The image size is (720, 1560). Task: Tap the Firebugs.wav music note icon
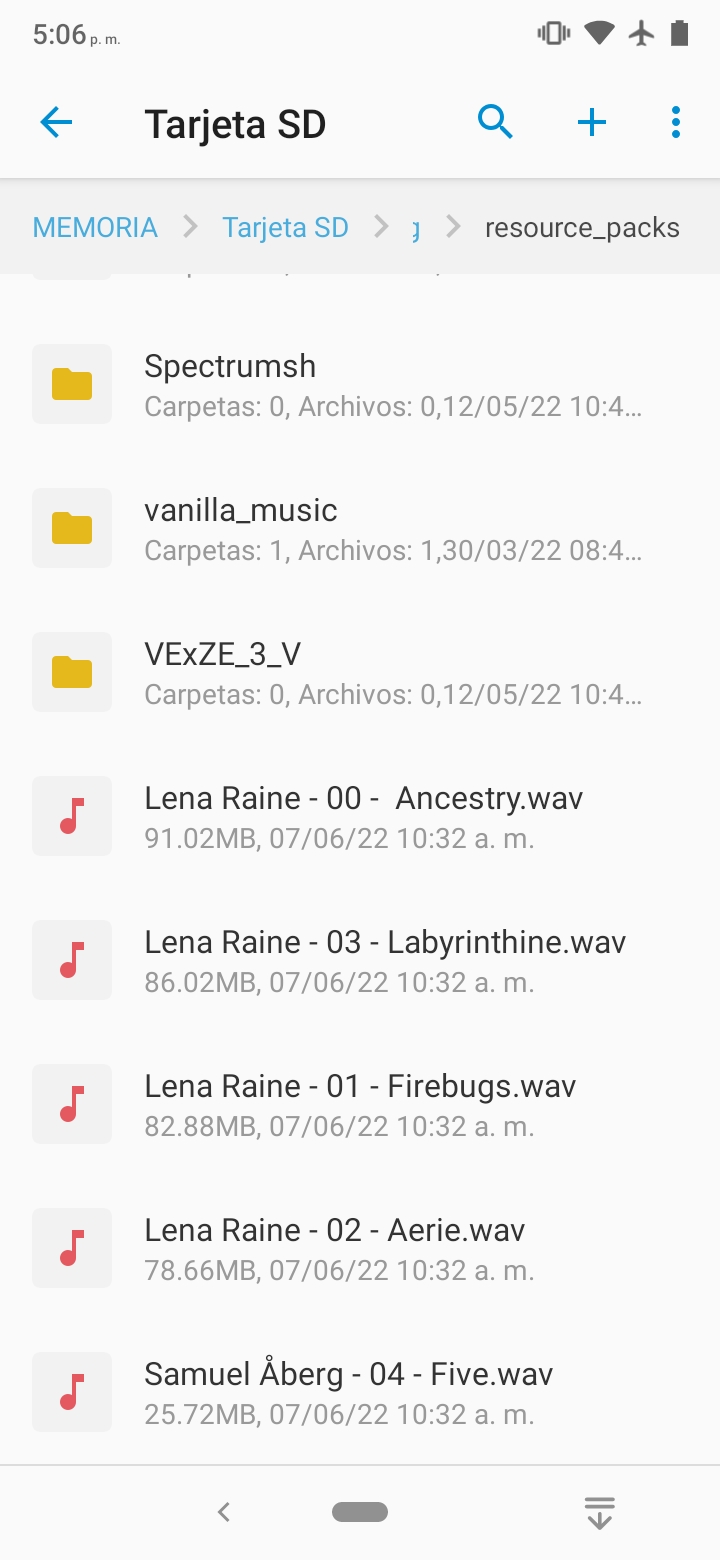72,1104
